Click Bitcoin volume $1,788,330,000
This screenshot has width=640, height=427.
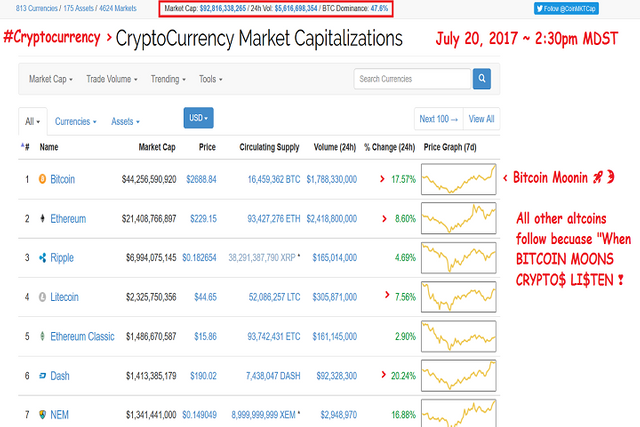pos(331,179)
